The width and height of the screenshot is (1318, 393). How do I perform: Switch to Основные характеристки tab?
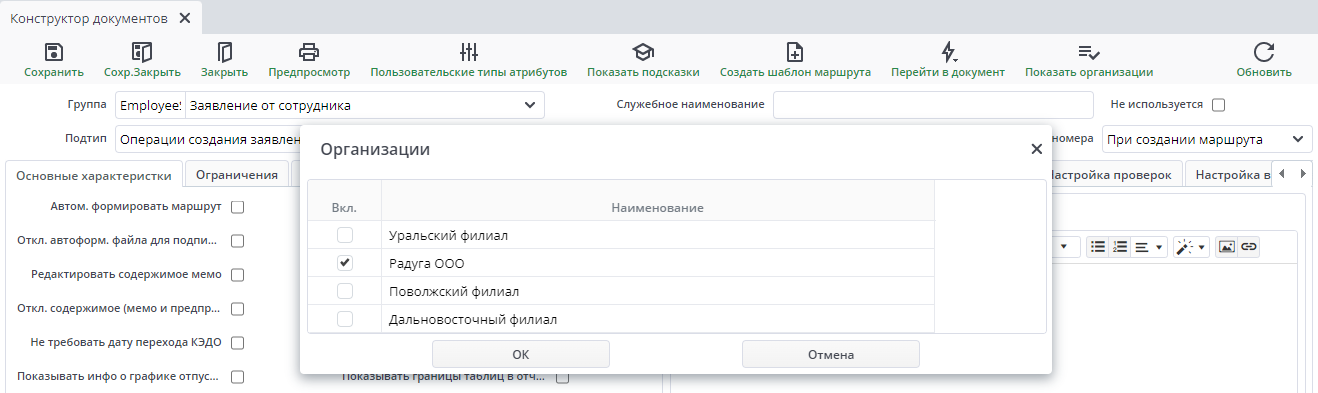[x=94, y=175]
